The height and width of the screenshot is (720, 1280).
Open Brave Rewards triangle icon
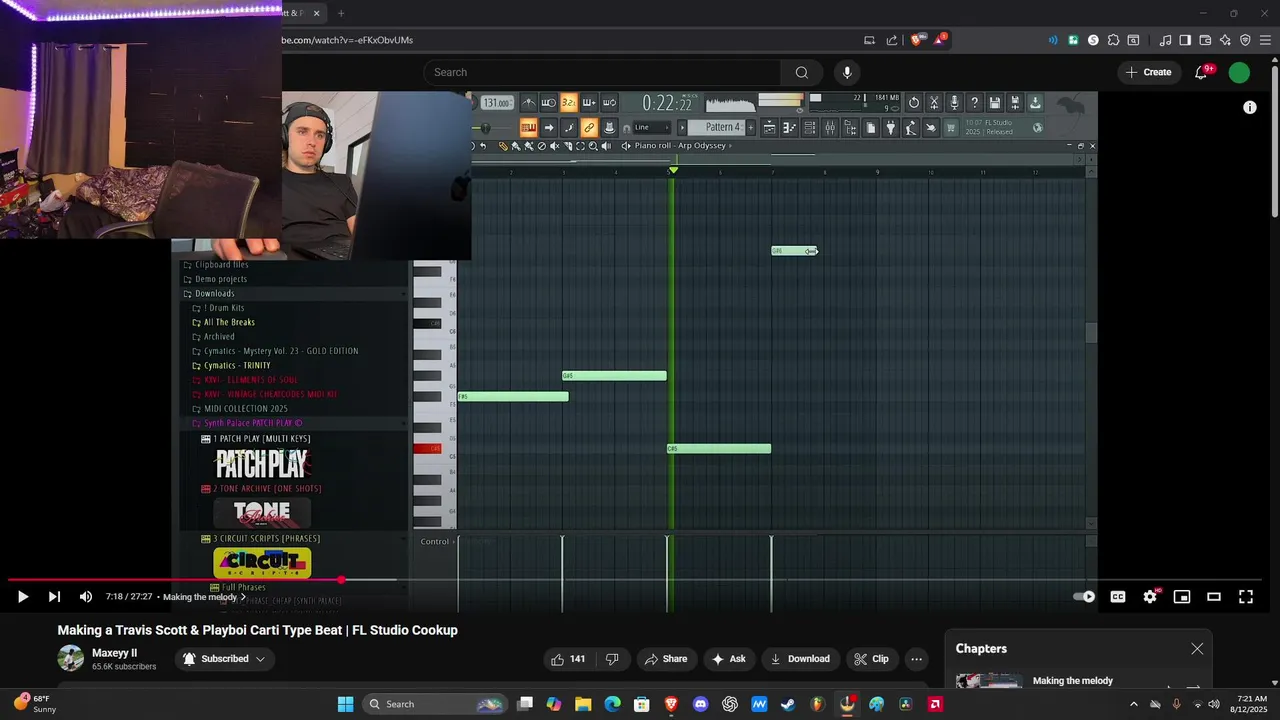939,40
